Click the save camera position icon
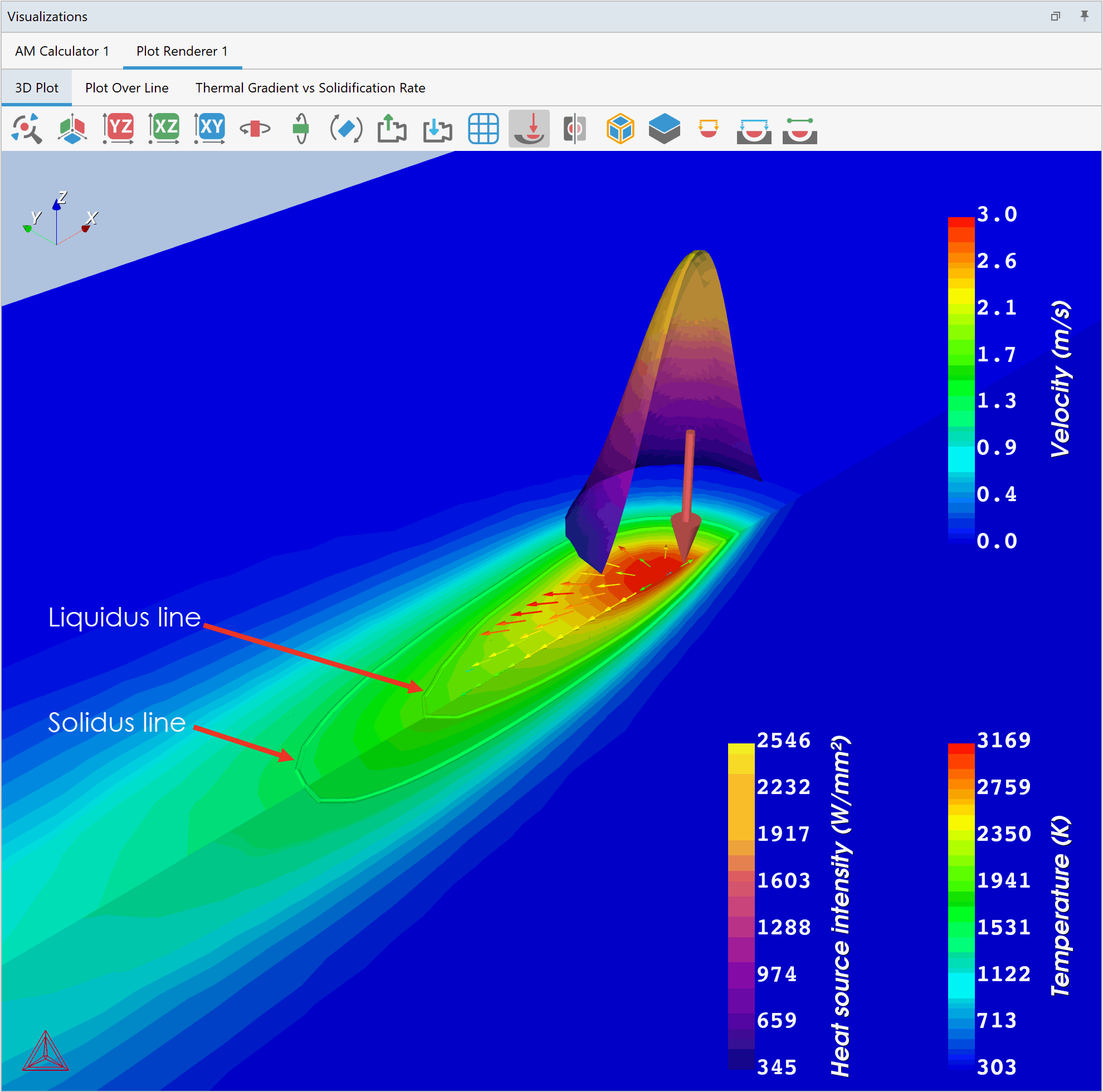 (x=392, y=129)
